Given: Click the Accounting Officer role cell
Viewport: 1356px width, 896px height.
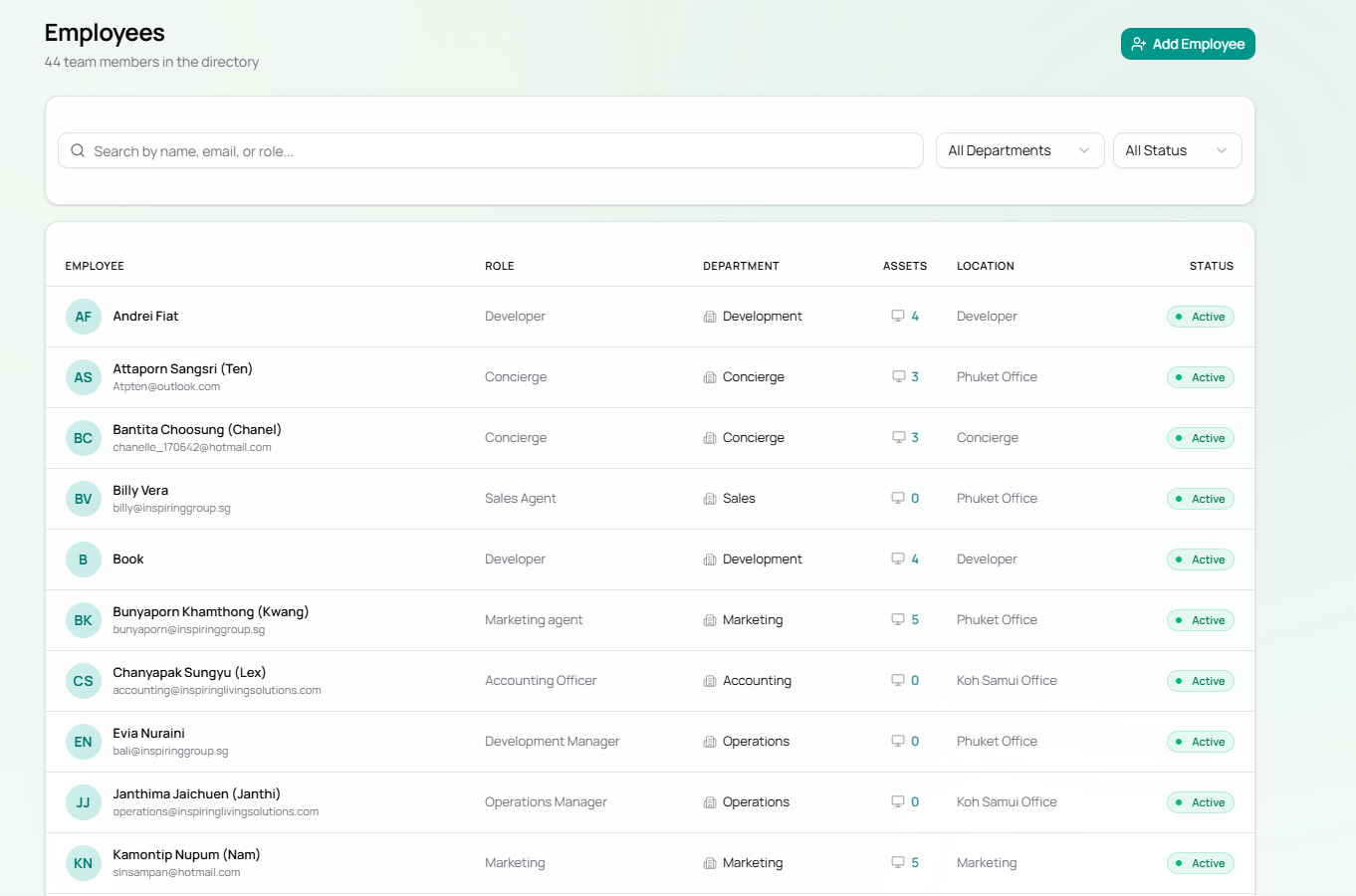Looking at the screenshot, I should point(541,680).
